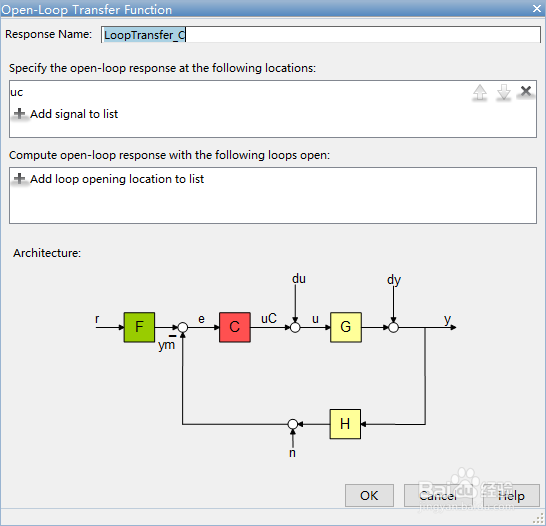Click the red C controller block

tap(235, 327)
